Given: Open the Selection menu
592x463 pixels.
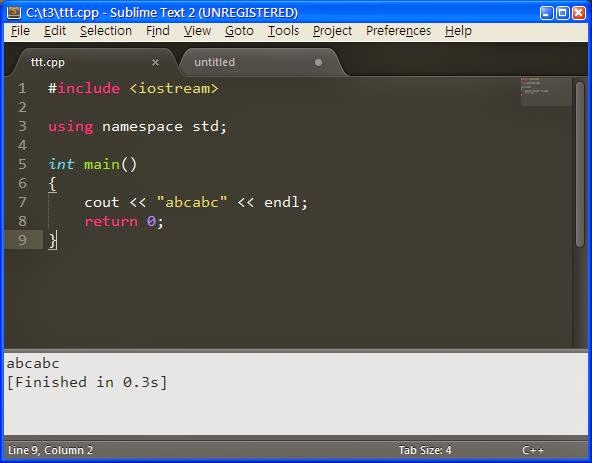Looking at the screenshot, I should point(106,31).
